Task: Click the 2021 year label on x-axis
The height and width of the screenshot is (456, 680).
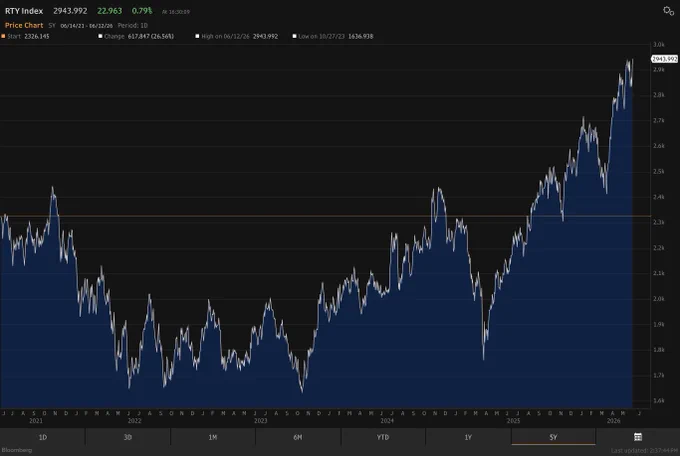Action: tap(36, 421)
